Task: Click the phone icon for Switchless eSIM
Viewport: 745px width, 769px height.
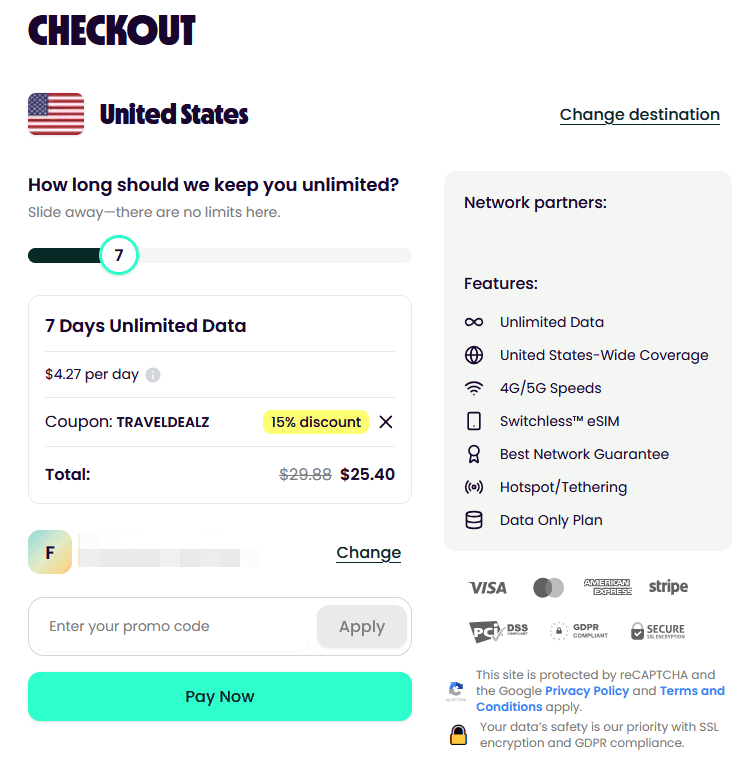Action: [x=474, y=421]
